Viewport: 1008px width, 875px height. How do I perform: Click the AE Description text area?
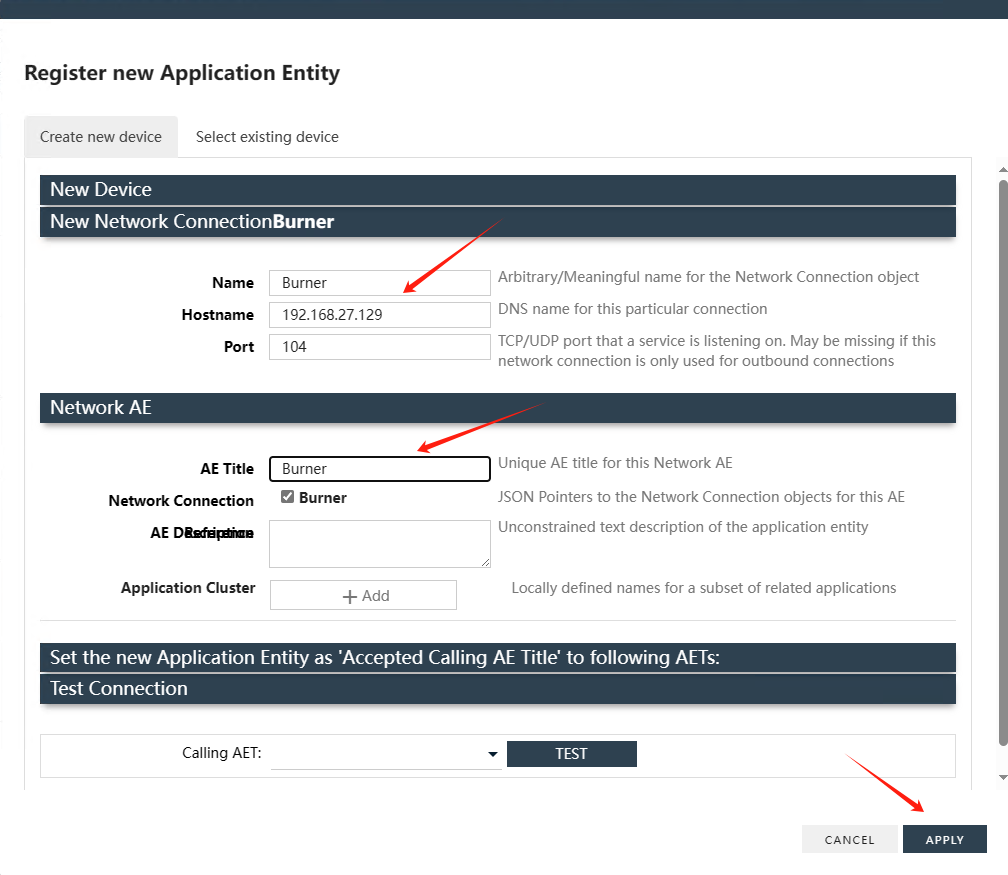pos(379,543)
